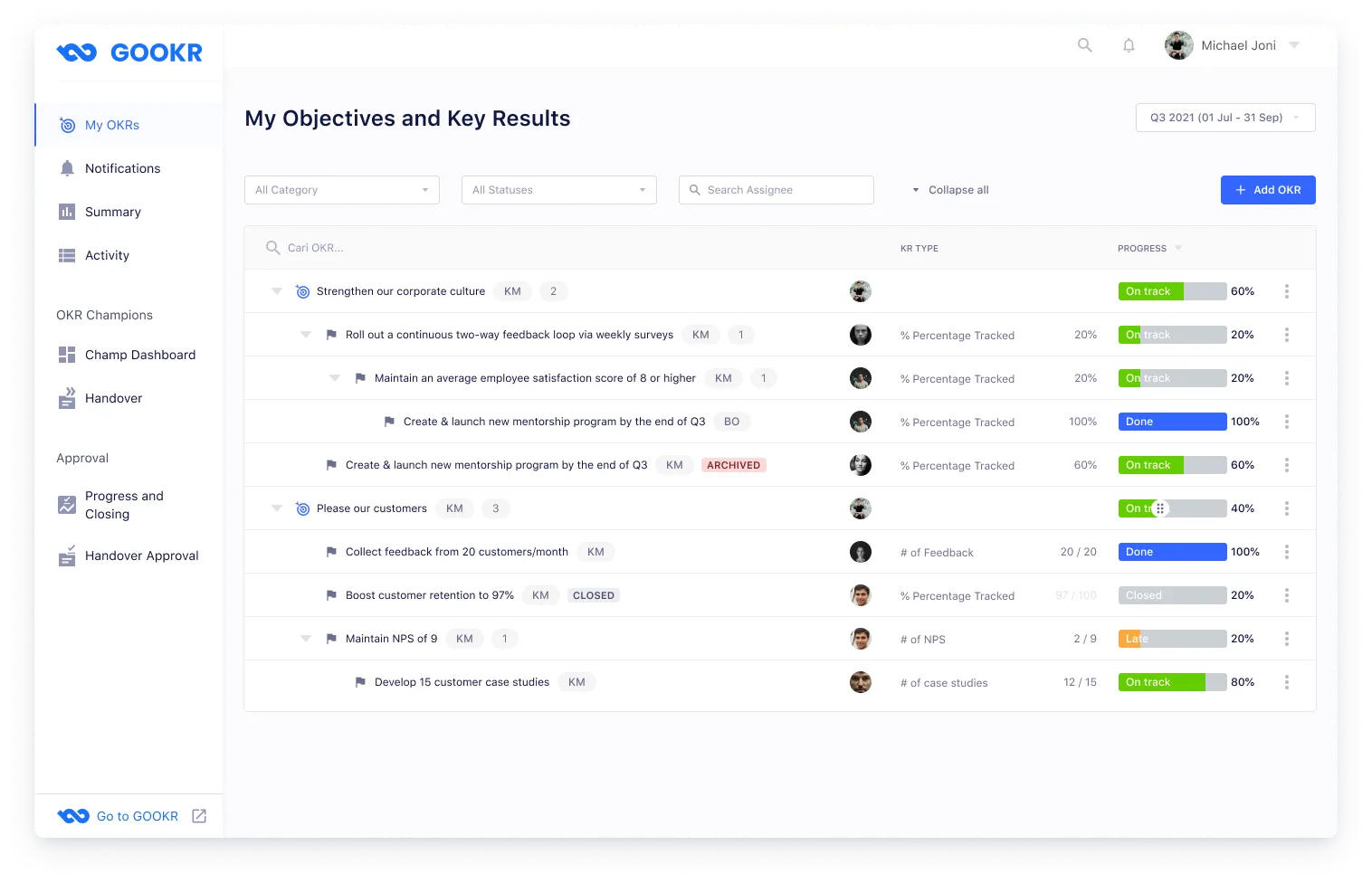Click the Activity list icon in the sidebar
This screenshot has height=883, width=1372.
point(67,255)
